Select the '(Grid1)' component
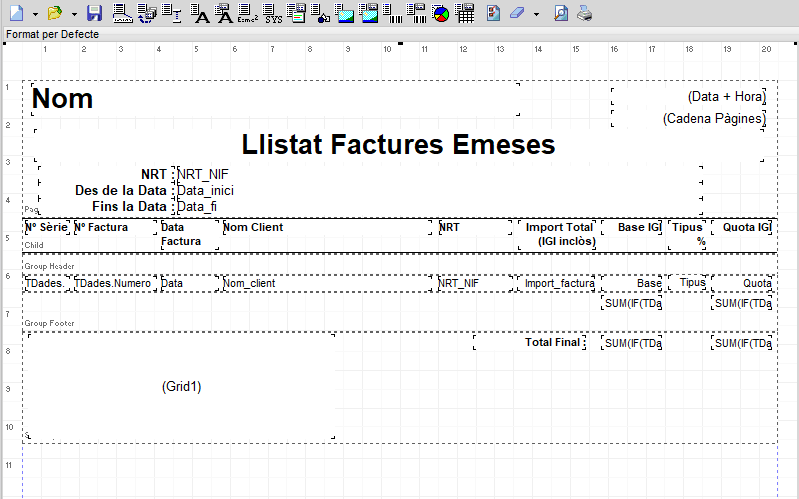The image size is (799, 499). (x=181, y=386)
